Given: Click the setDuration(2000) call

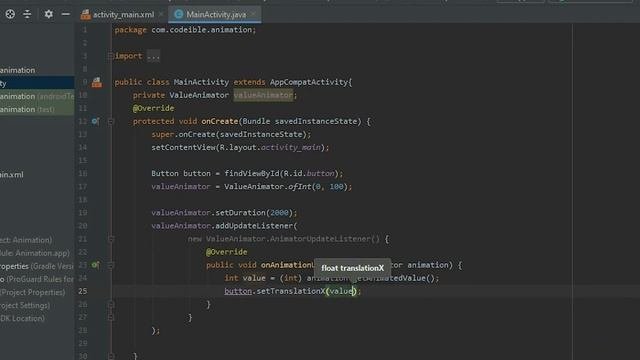Looking at the screenshot, I should point(253,213).
